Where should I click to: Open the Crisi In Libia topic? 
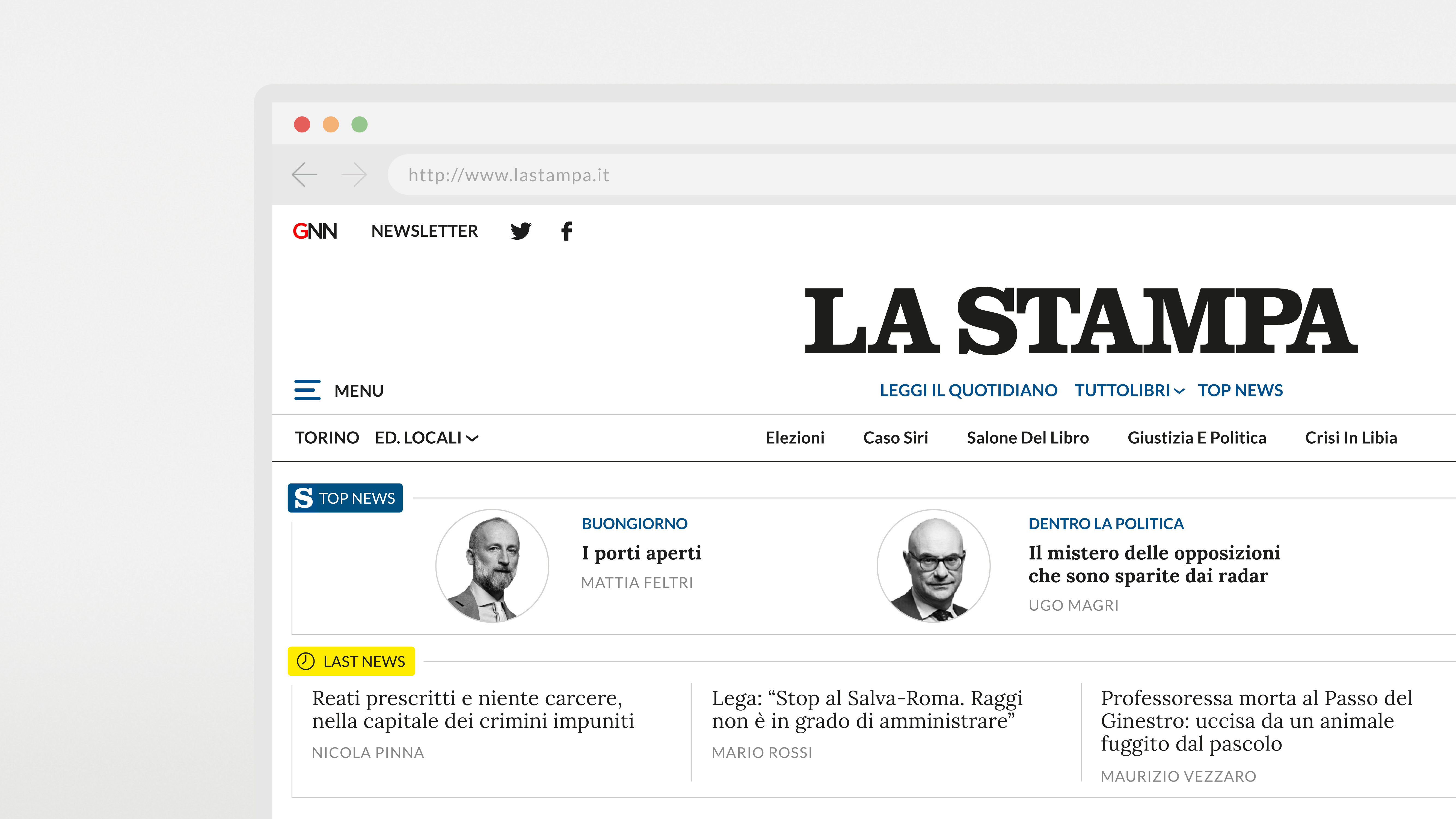pos(1351,437)
